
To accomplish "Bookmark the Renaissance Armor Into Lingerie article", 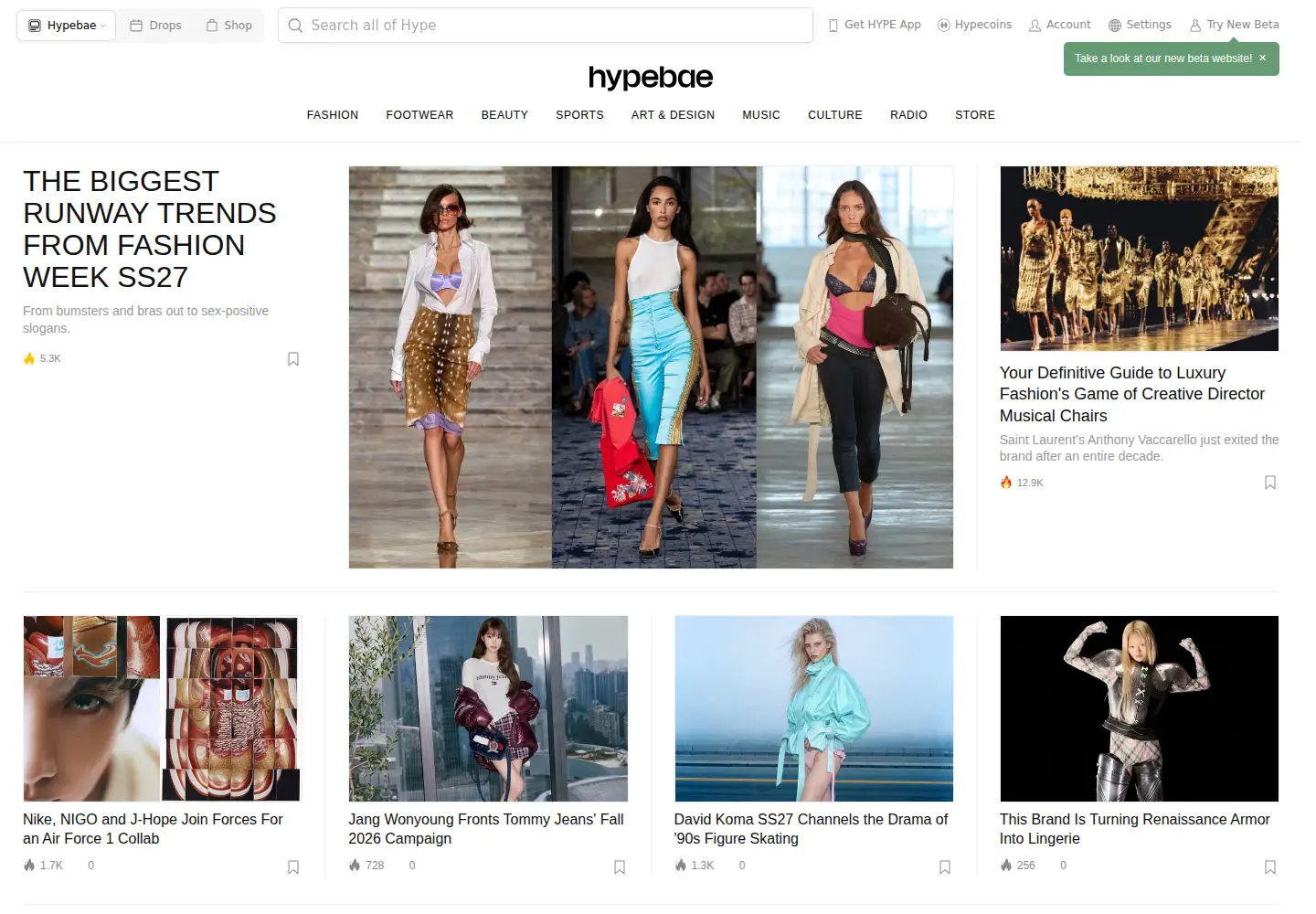I will (1270, 867).
